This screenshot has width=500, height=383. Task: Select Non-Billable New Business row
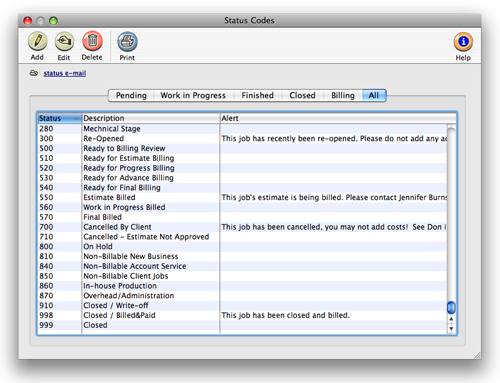(x=242, y=256)
